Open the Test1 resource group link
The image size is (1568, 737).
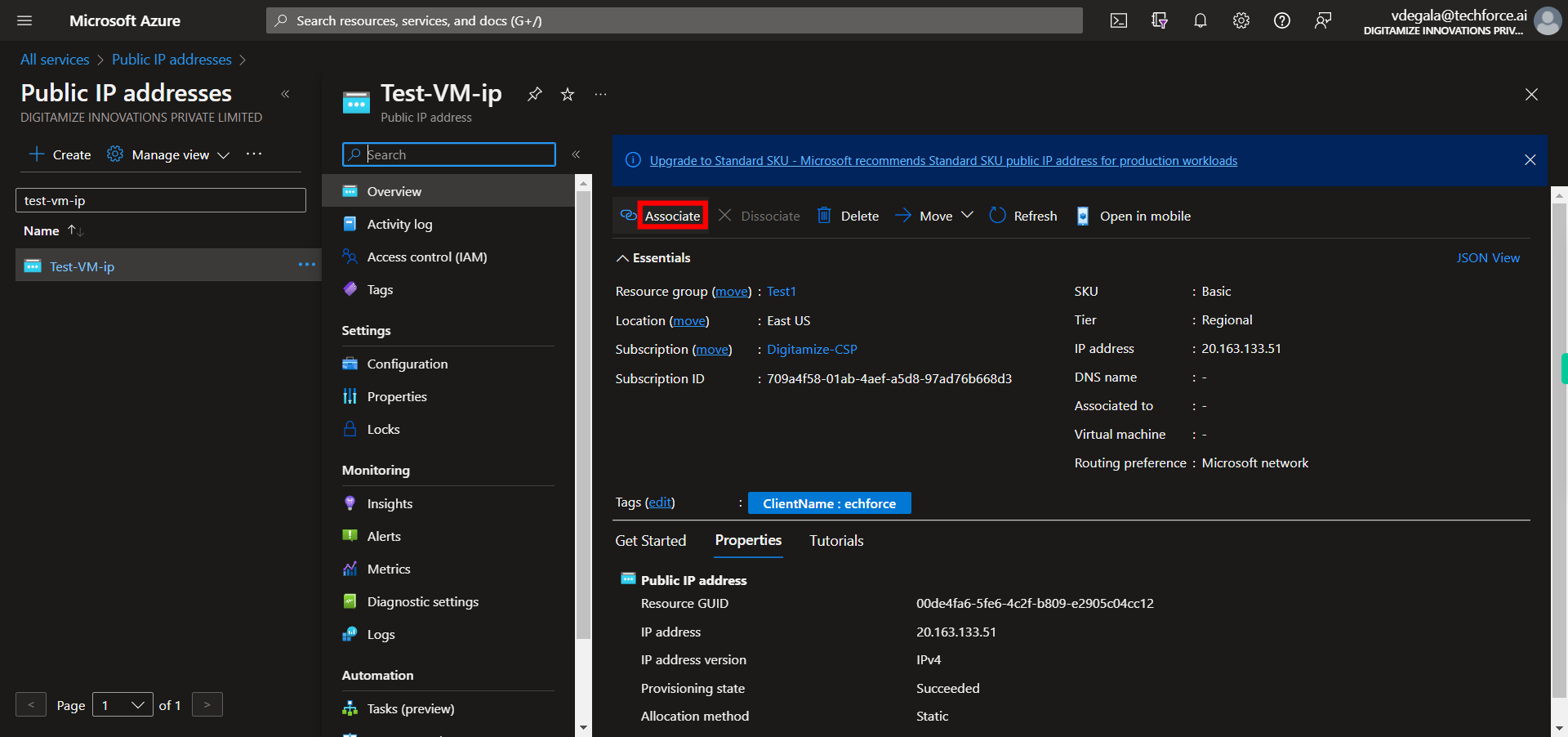click(x=782, y=291)
